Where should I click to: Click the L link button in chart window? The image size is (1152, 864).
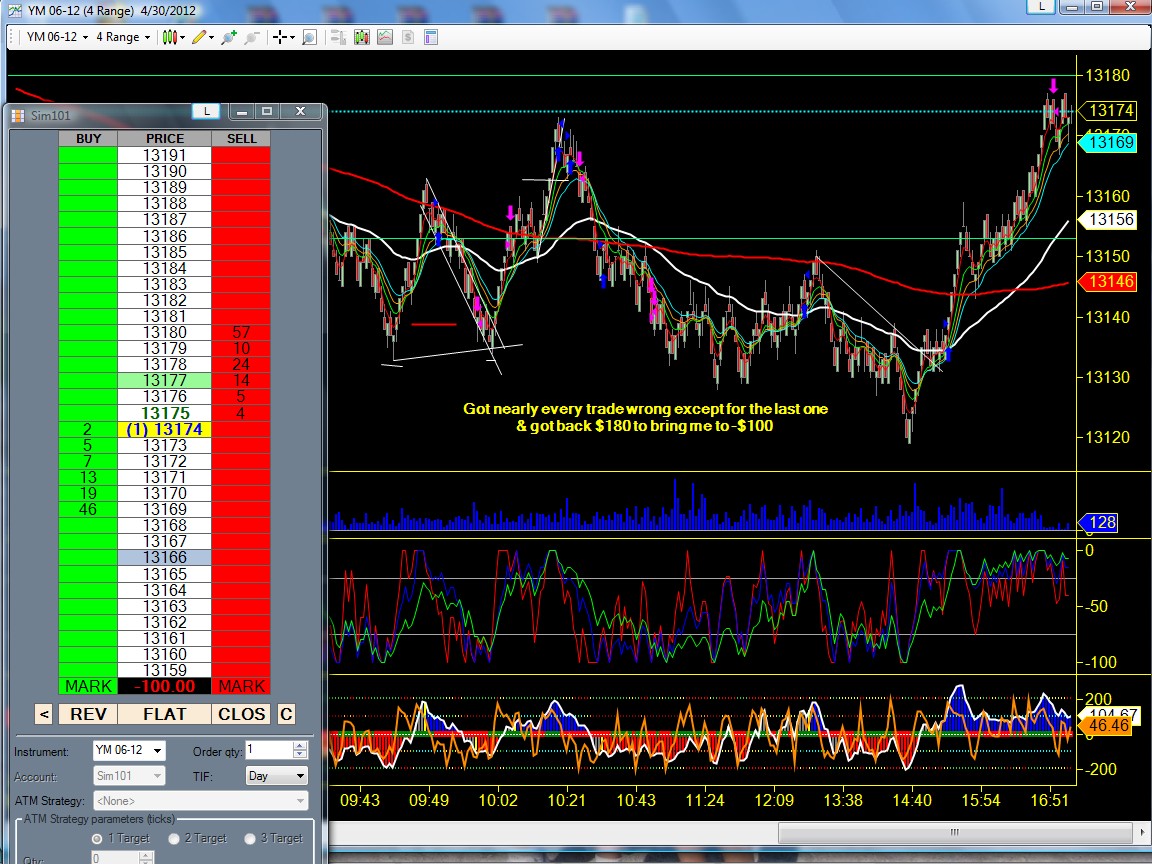pos(1041,7)
